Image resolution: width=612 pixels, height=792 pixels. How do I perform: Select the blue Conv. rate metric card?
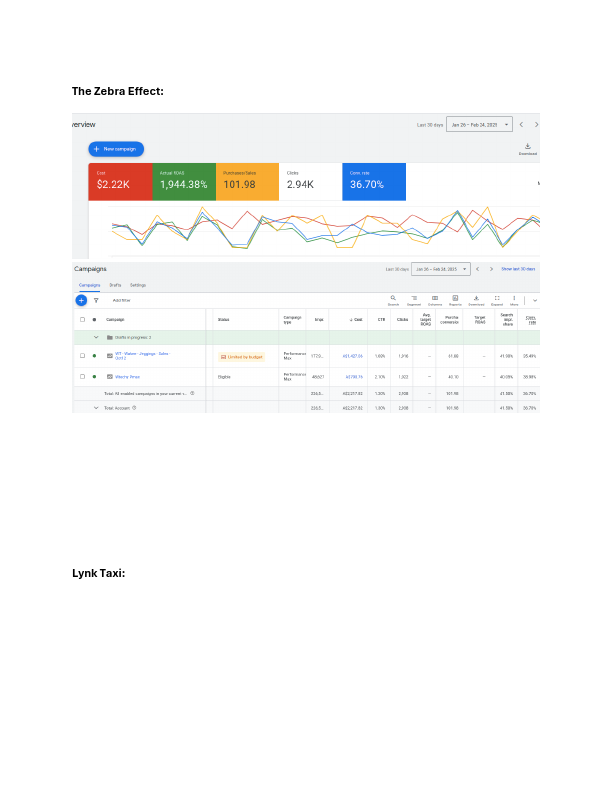(x=374, y=182)
